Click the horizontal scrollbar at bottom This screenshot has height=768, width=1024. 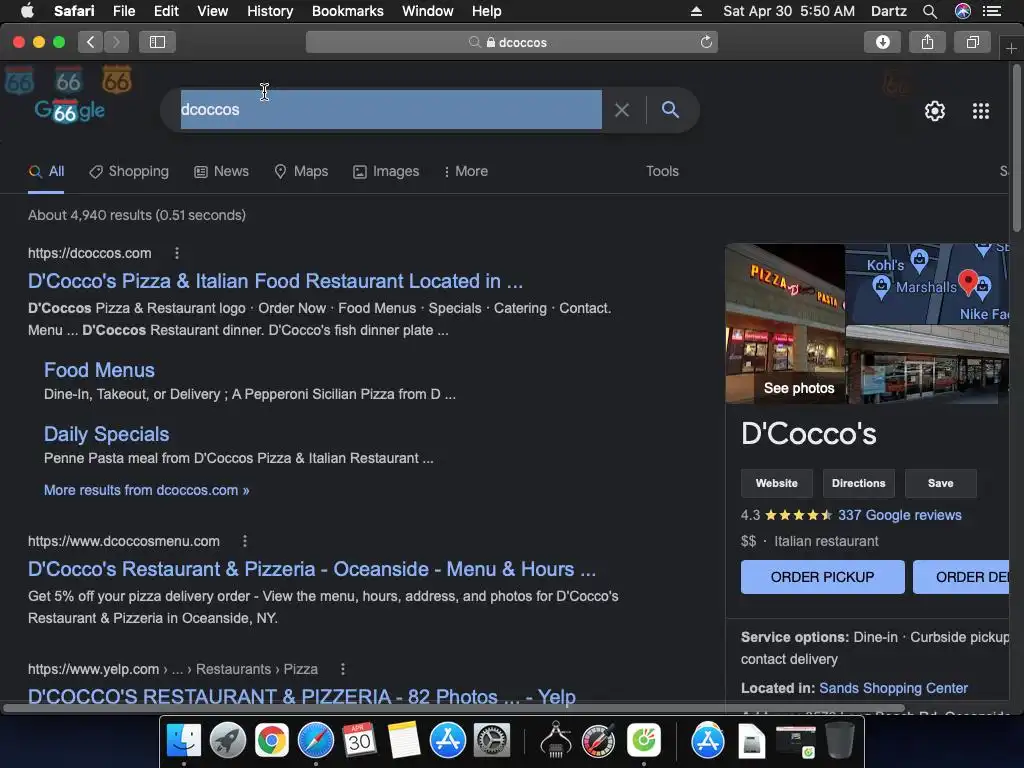tap(453, 709)
